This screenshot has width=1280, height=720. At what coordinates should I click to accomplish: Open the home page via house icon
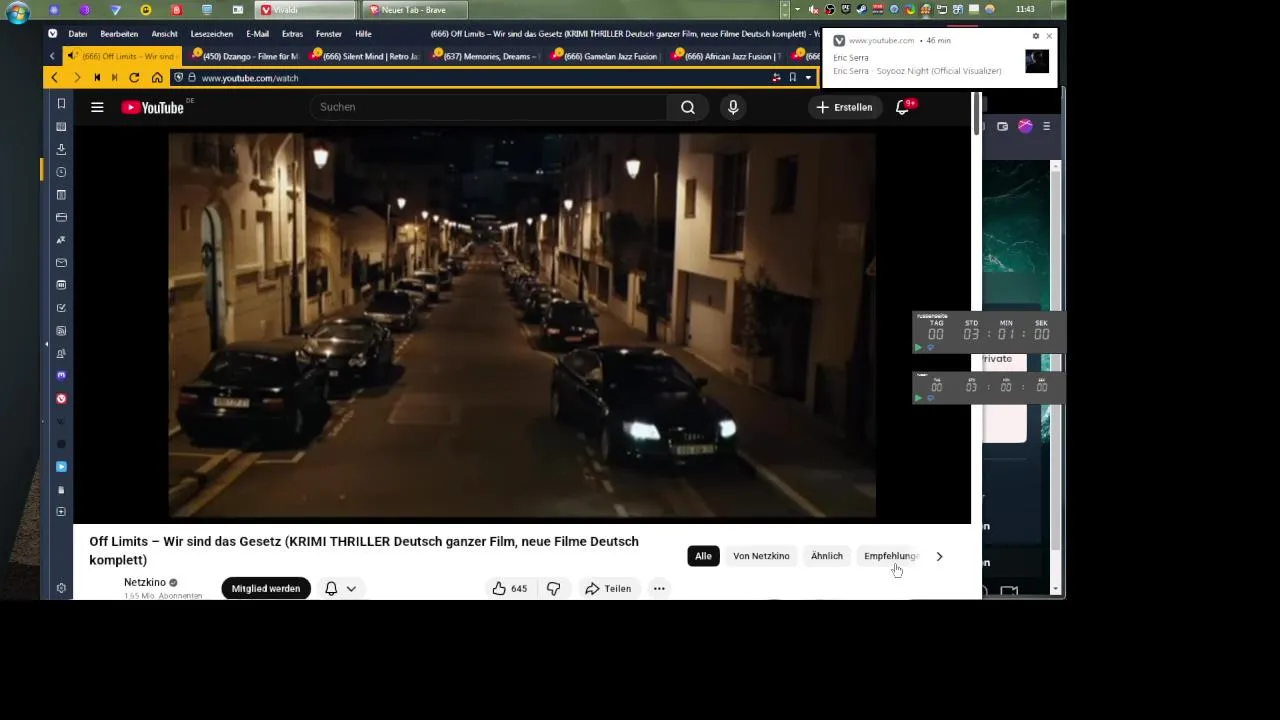157,77
